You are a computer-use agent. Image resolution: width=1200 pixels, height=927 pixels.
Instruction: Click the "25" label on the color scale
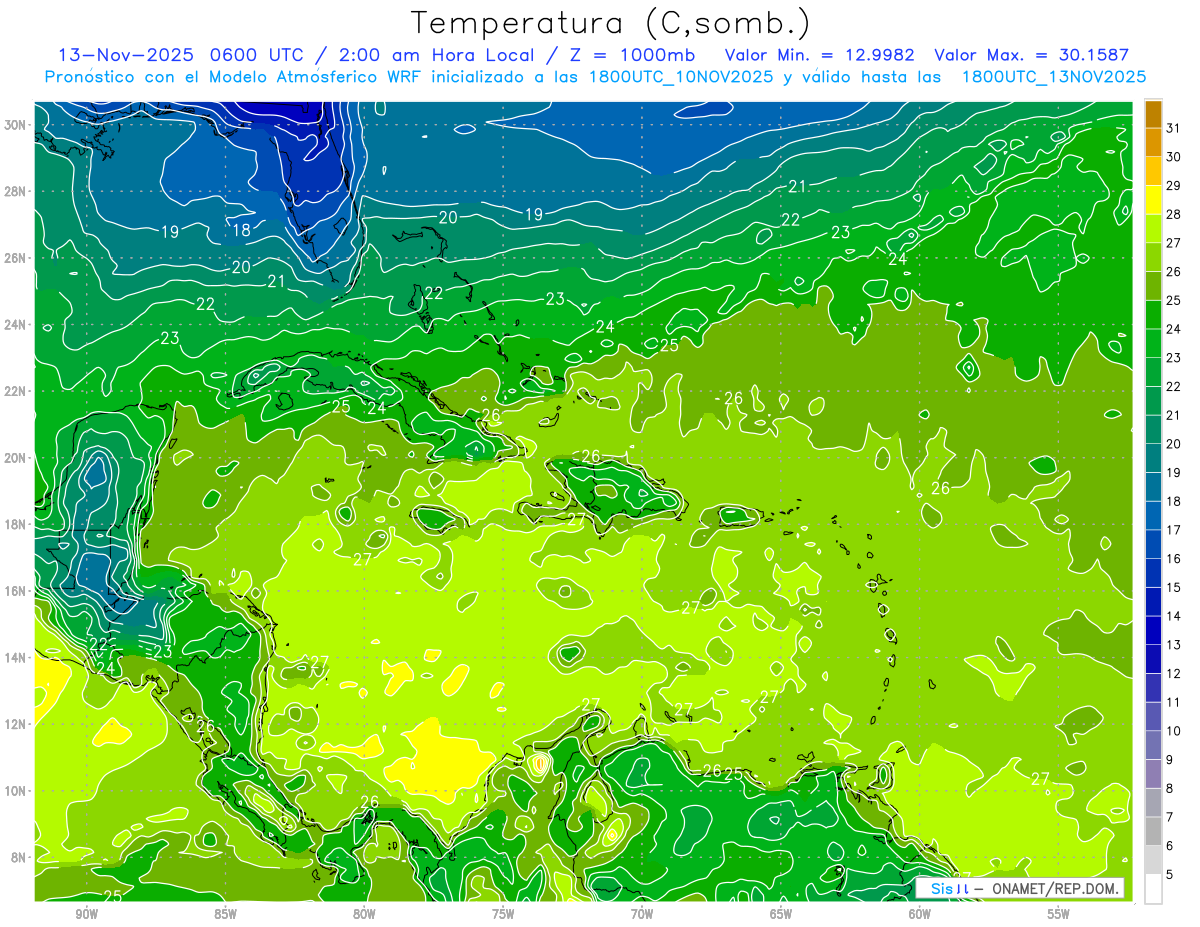[x=1173, y=300]
